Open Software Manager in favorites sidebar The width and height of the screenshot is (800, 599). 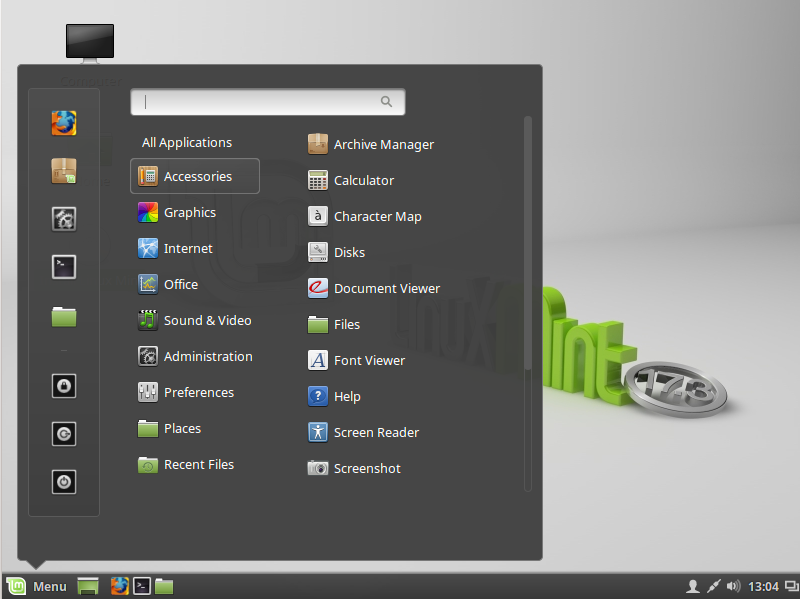(x=64, y=171)
